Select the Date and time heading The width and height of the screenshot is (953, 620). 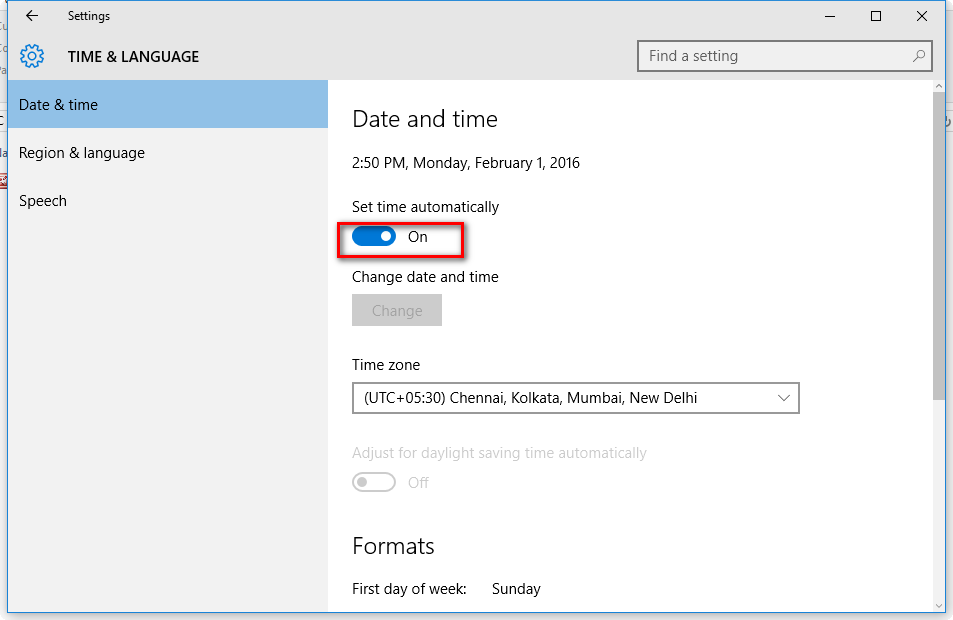click(x=425, y=118)
